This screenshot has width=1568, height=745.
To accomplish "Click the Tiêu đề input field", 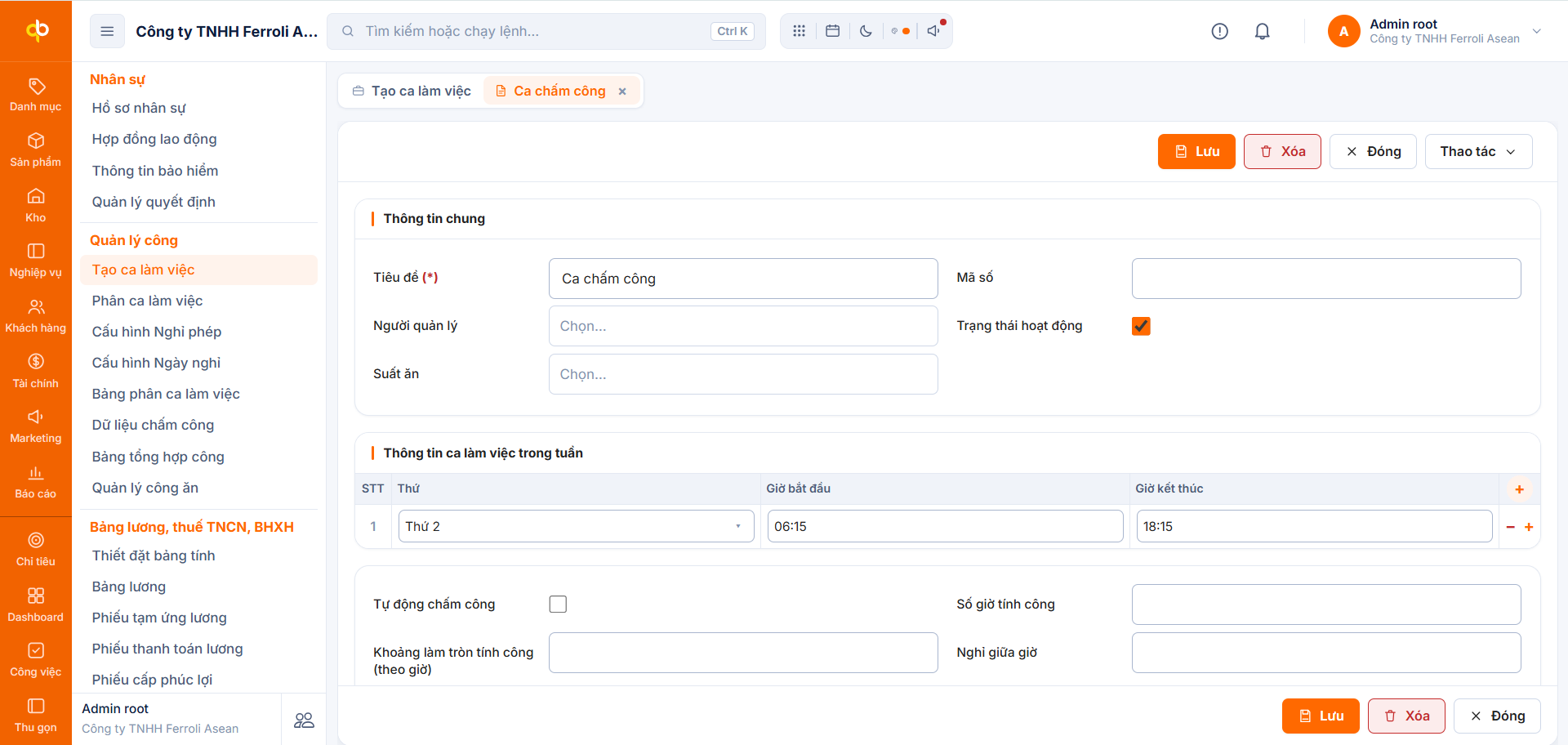I will (743, 279).
